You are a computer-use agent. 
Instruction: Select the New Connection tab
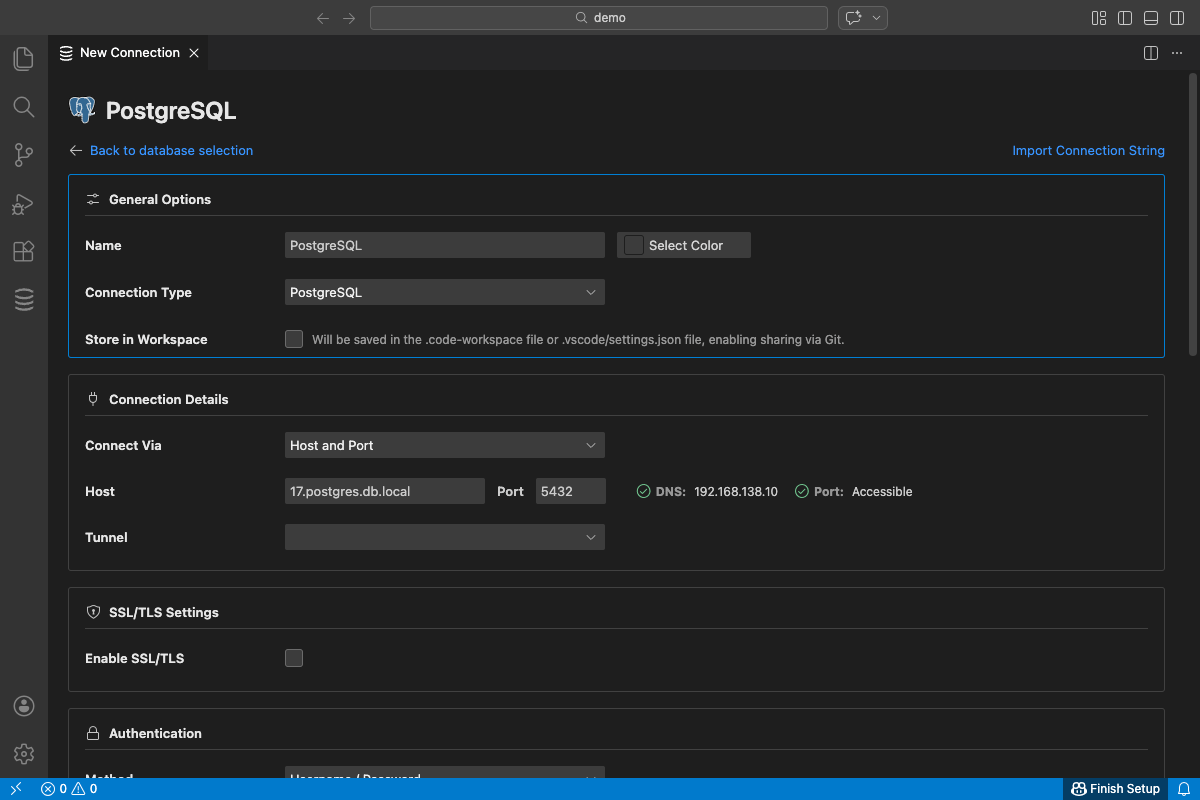pyautogui.click(x=129, y=53)
